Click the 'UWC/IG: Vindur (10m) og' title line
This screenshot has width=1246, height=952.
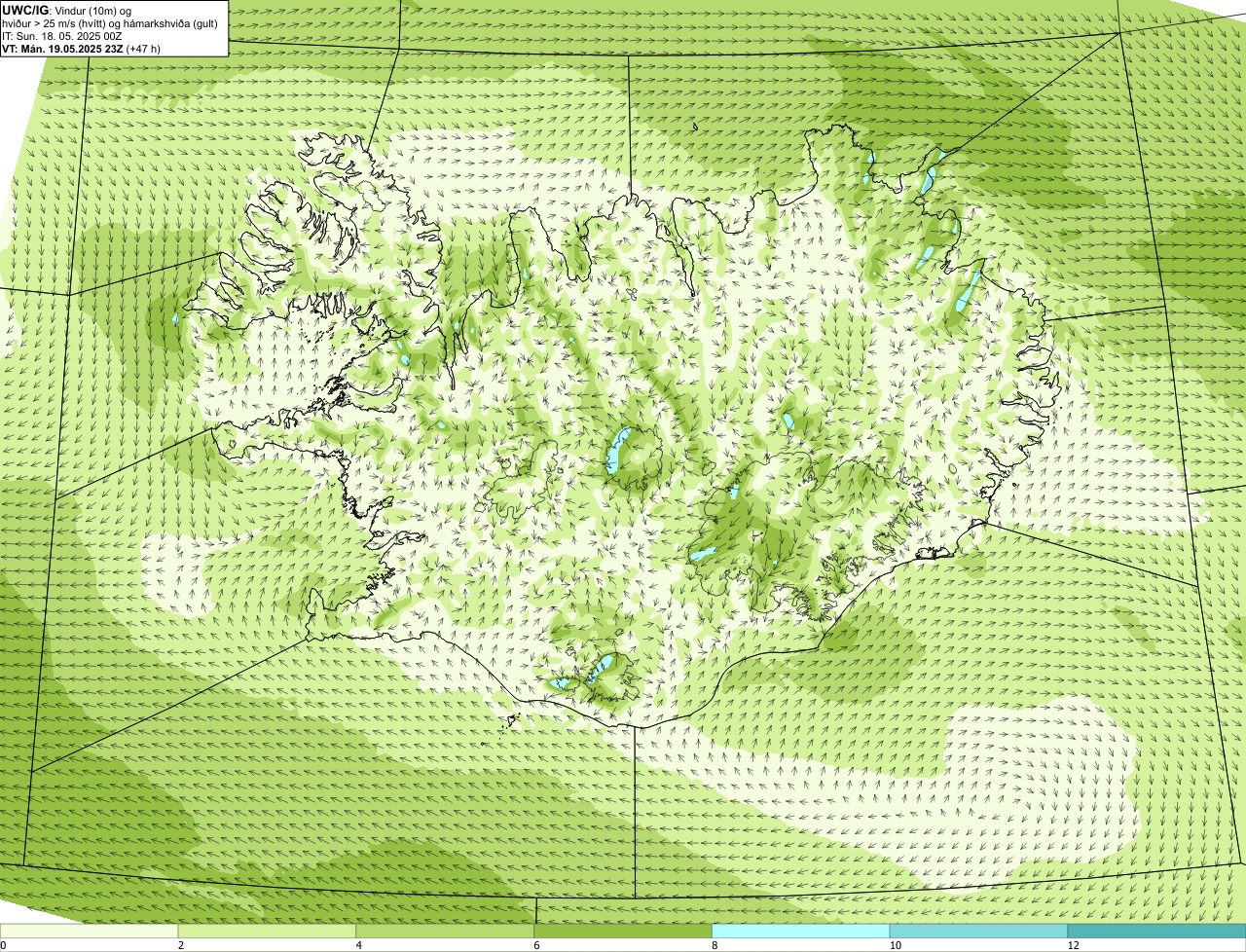pyautogui.click(x=67, y=11)
